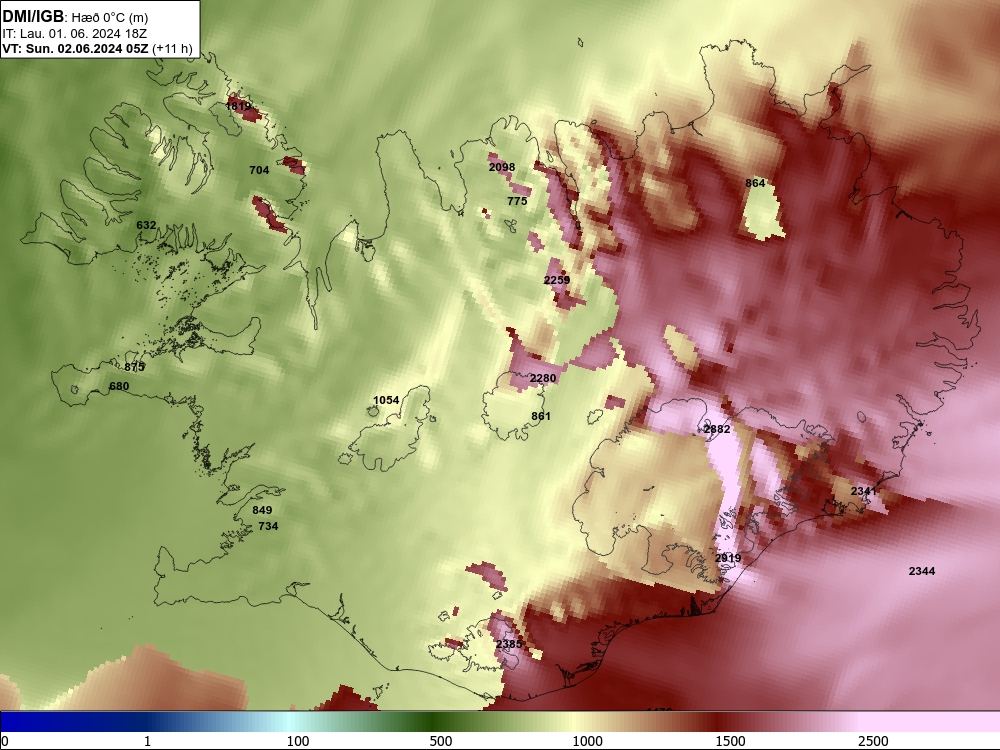Select the 704 height value on map
This screenshot has height=750, width=1000.
click(x=259, y=170)
